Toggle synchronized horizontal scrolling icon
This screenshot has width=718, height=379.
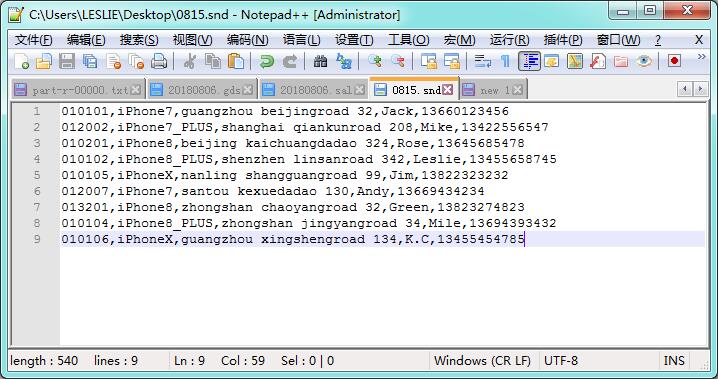pyautogui.click(x=451, y=61)
